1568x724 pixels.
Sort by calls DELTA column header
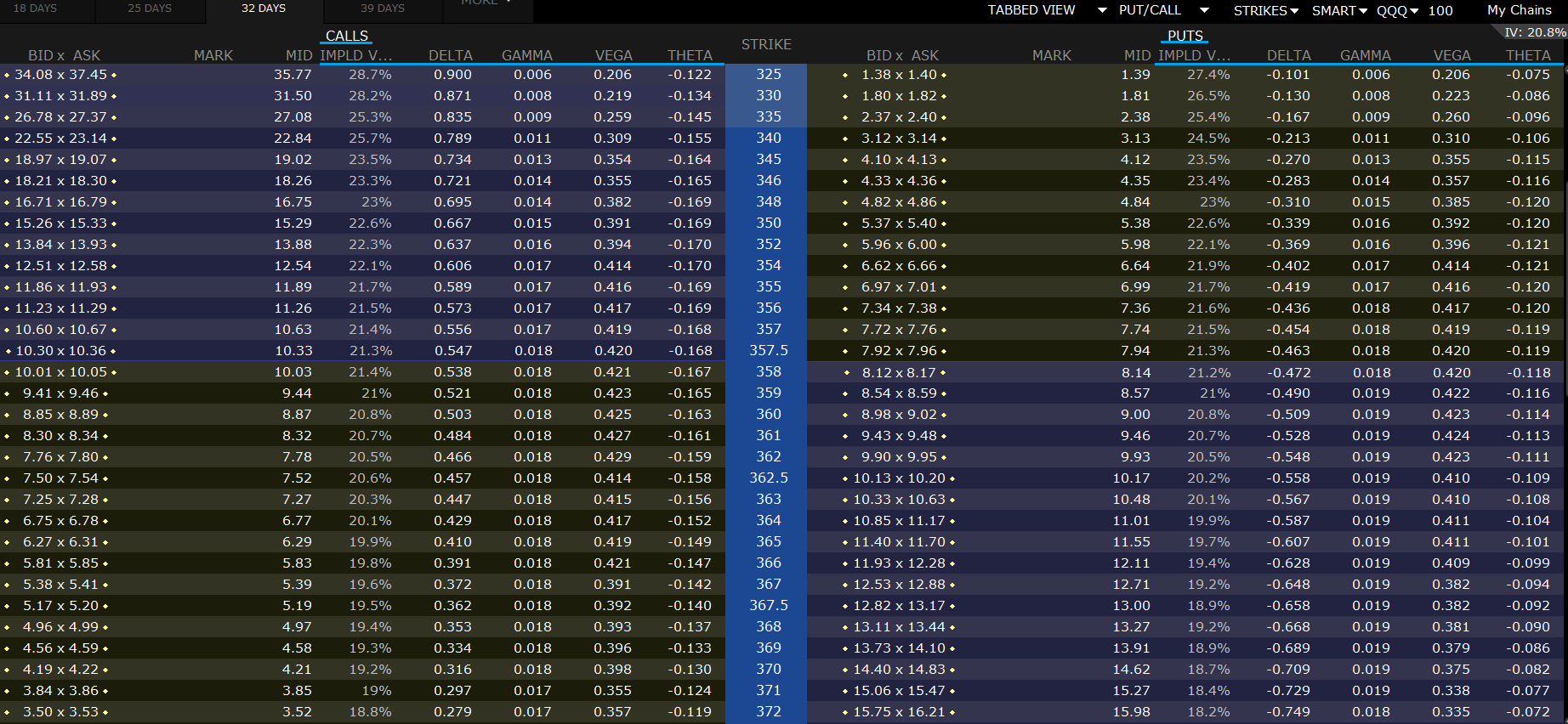[x=450, y=55]
